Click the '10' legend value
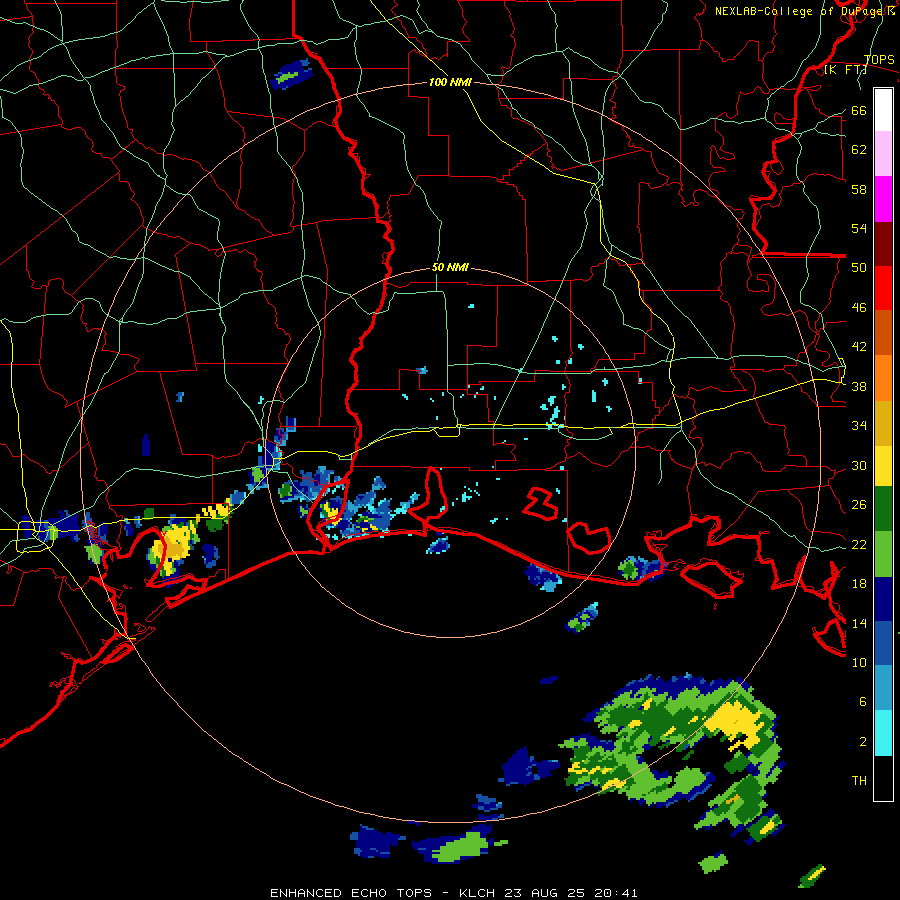The height and width of the screenshot is (900, 900). point(858,662)
